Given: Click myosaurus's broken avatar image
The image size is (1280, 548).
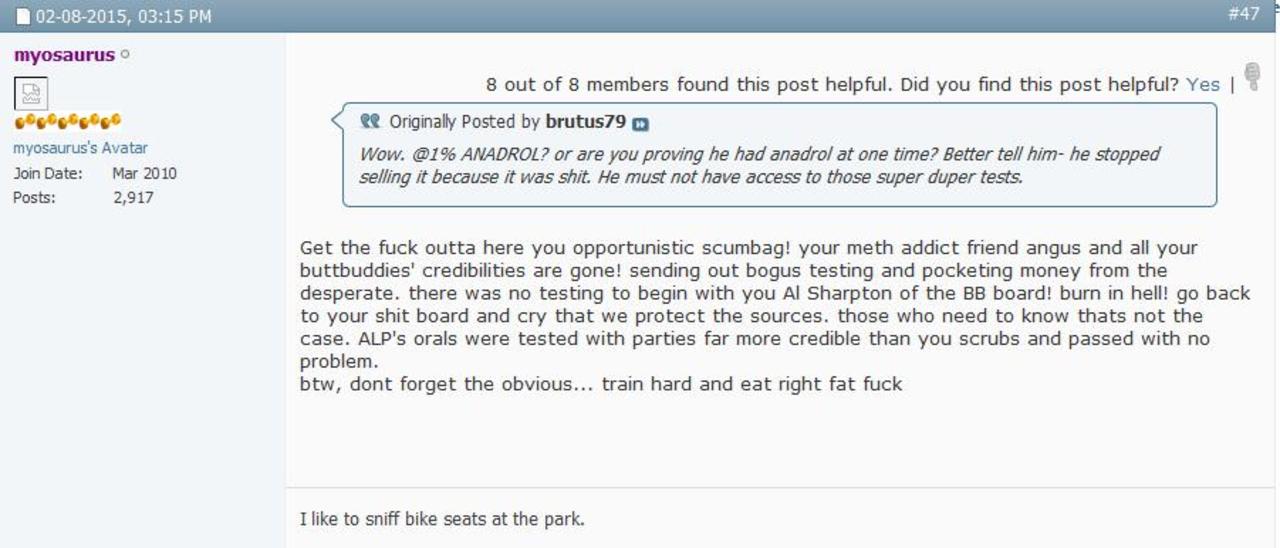Looking at the screenshot, I should point(29,94).
